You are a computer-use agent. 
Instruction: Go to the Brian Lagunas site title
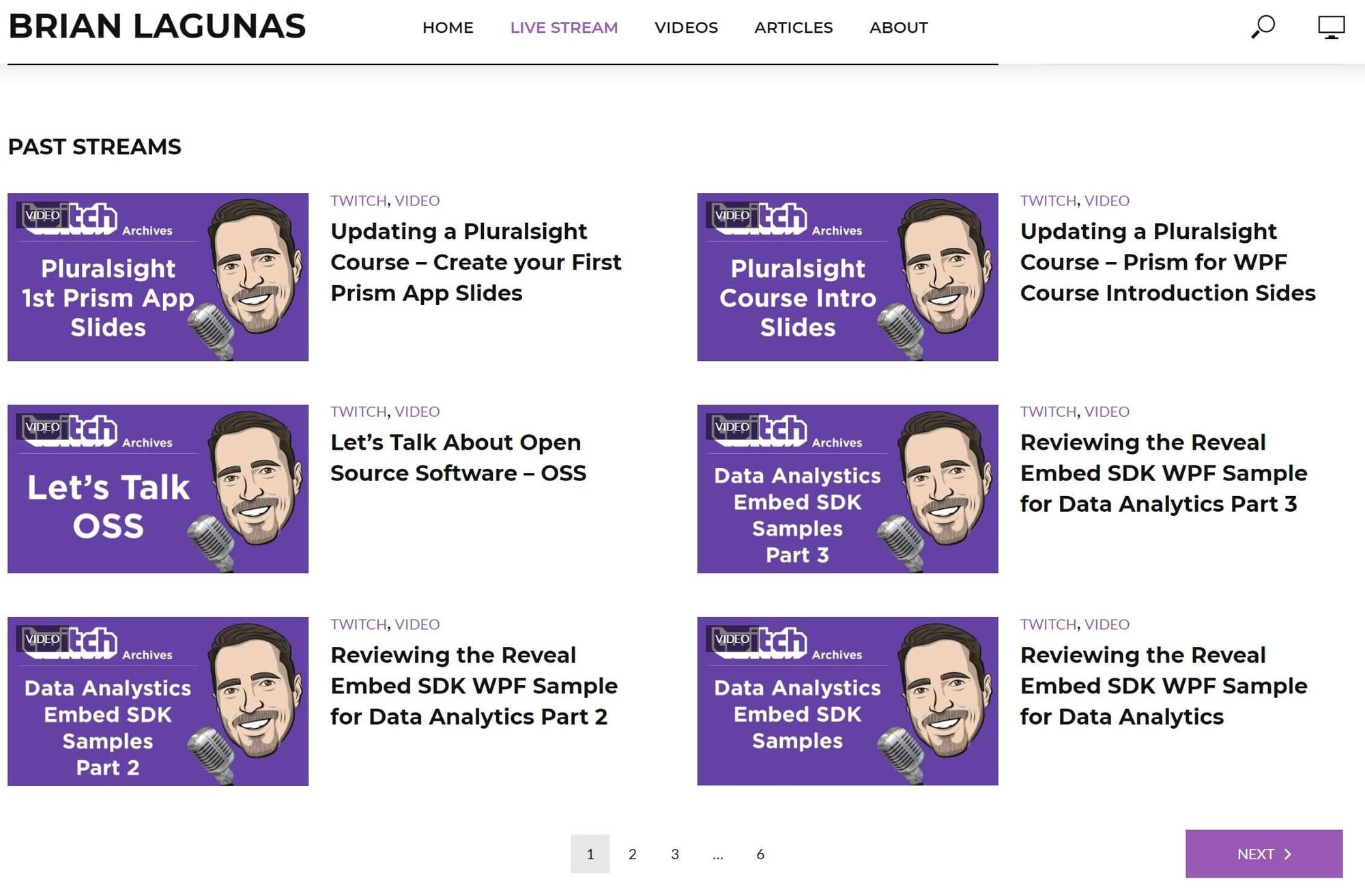click(x=157, y=27)
